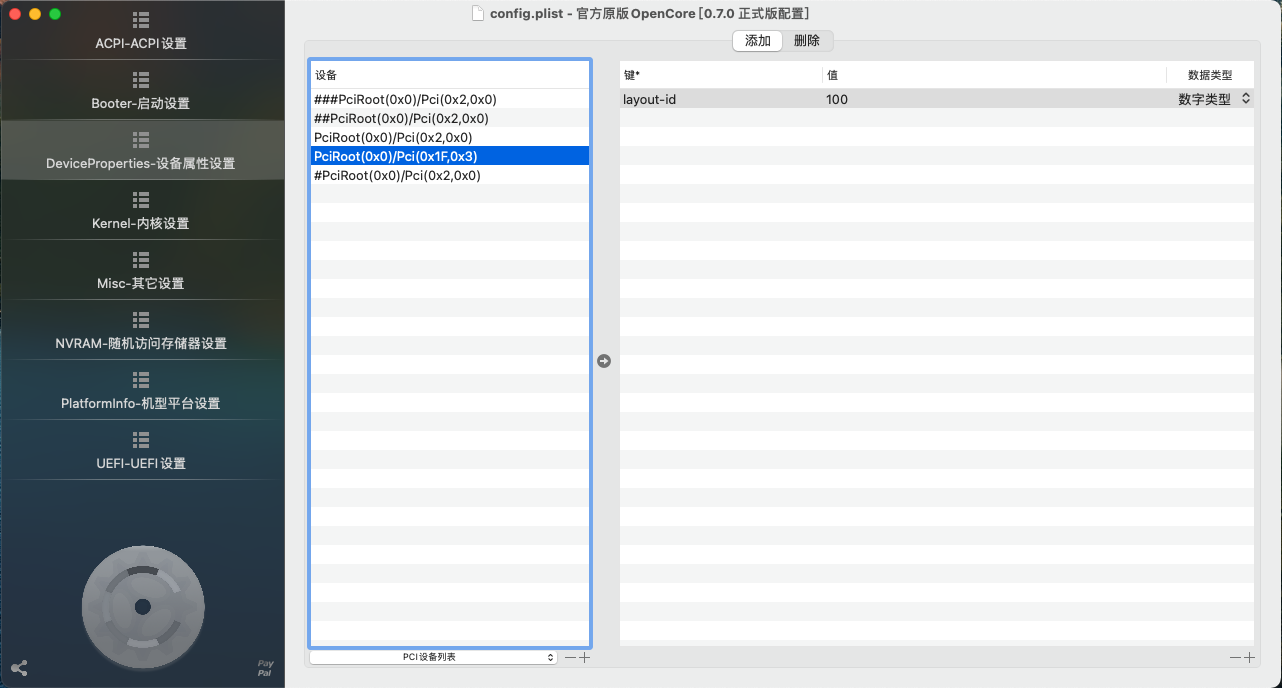Screen dimensions: 1282x688
Task: Select device PciRoot(0x0)/Pci(0x1F,0x3)
Action: [449, 156]
